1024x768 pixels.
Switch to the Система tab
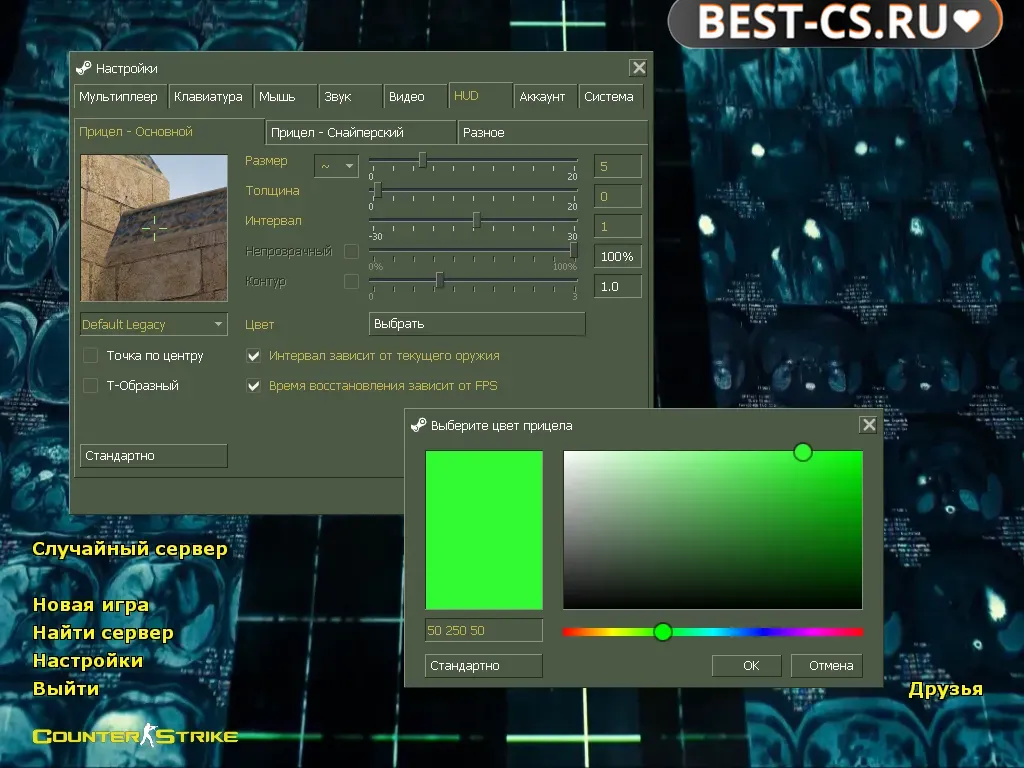coord(611,96)
